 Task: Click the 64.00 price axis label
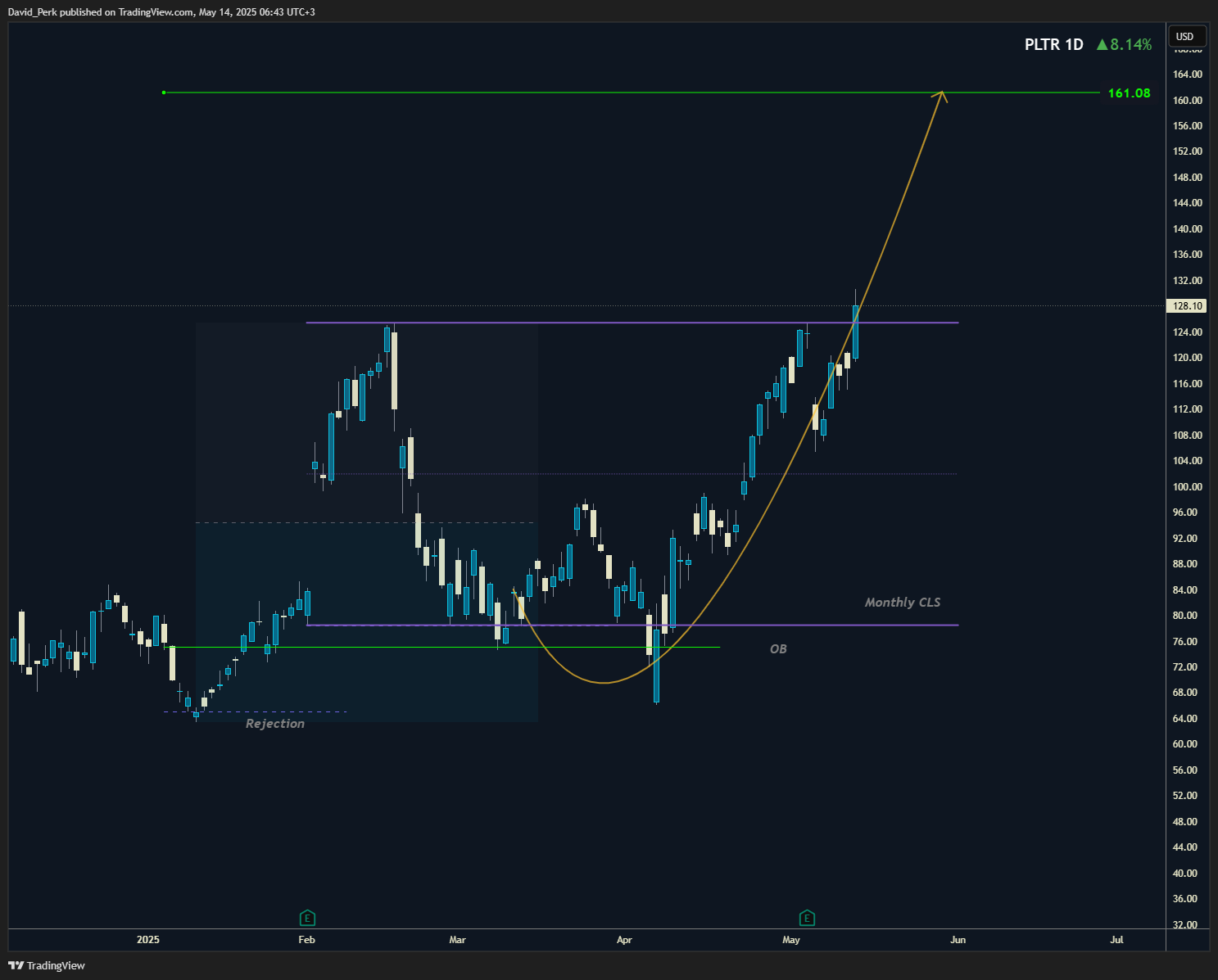[x=1187, y=719]
